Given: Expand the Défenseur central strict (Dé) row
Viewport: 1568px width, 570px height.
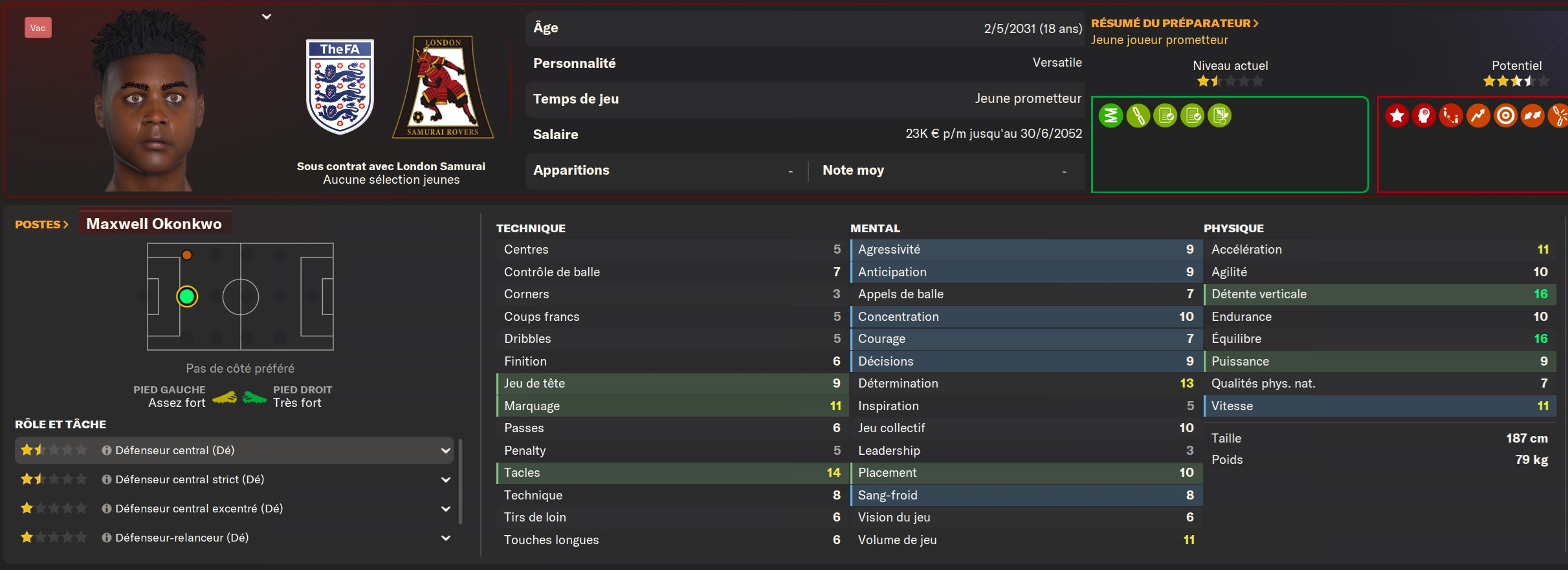Looking at the screenshot, I should (x=446, y=479).
